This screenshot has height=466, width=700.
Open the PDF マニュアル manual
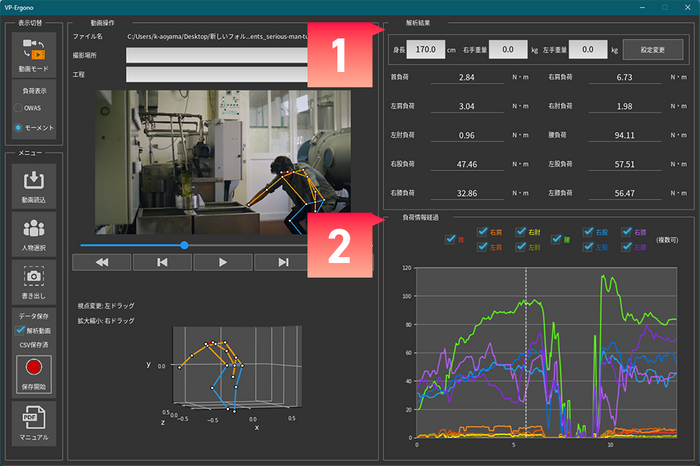(x=34, y=420)
